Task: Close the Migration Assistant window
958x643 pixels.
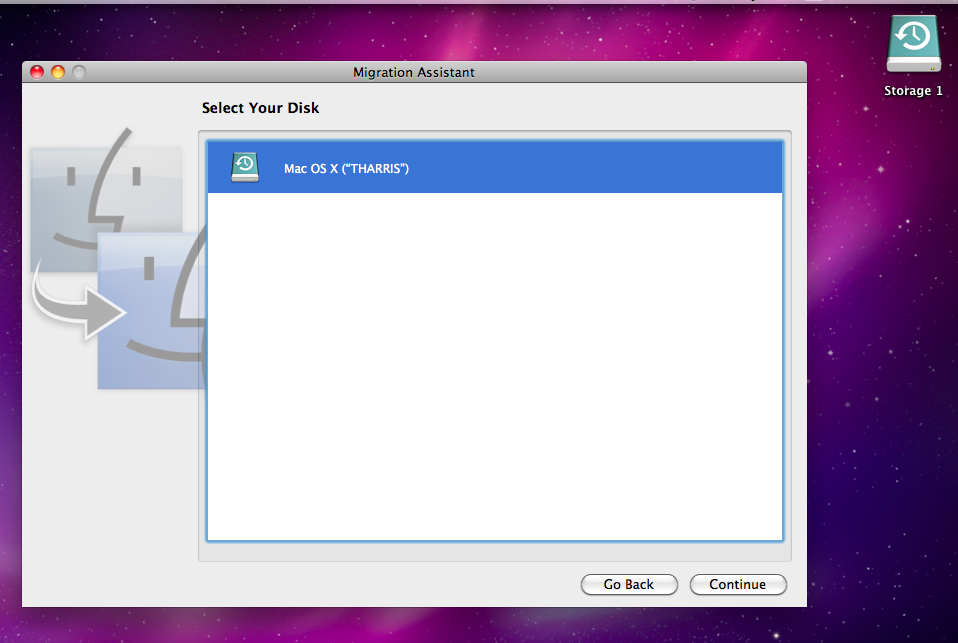Action: tap(37, 72)
